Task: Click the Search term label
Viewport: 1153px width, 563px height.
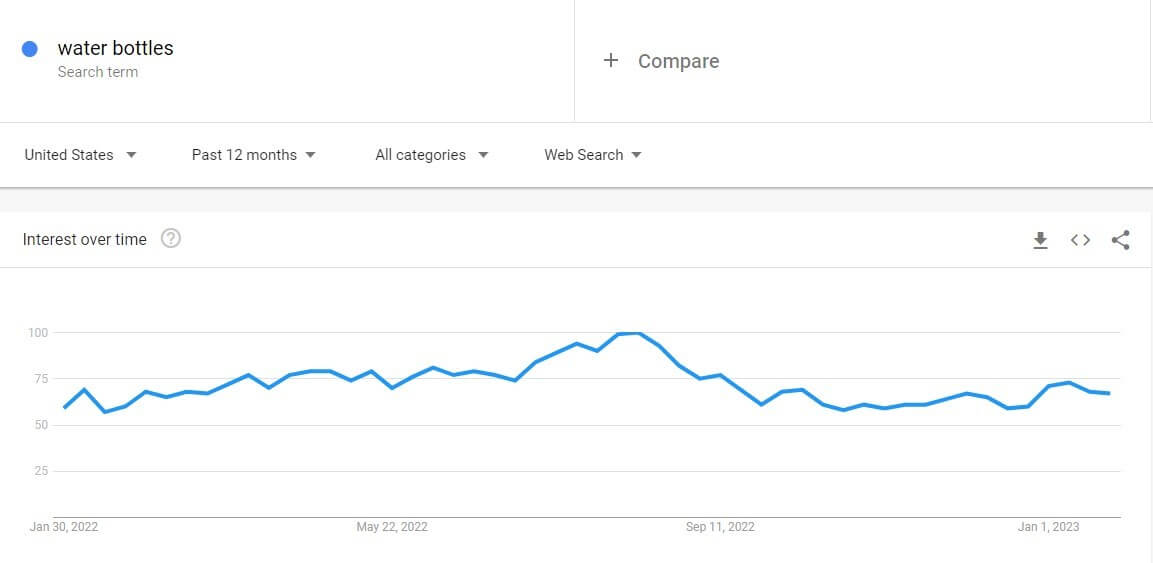Action: click(x=98, y=72)
